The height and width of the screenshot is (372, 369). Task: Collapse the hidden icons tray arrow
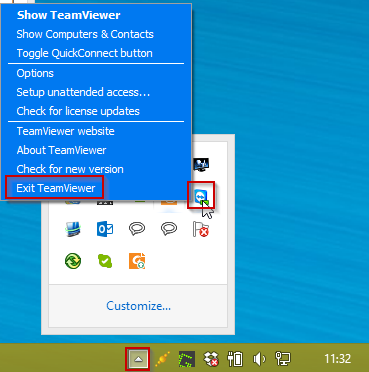pyautogui.click(x=137, y=359)
